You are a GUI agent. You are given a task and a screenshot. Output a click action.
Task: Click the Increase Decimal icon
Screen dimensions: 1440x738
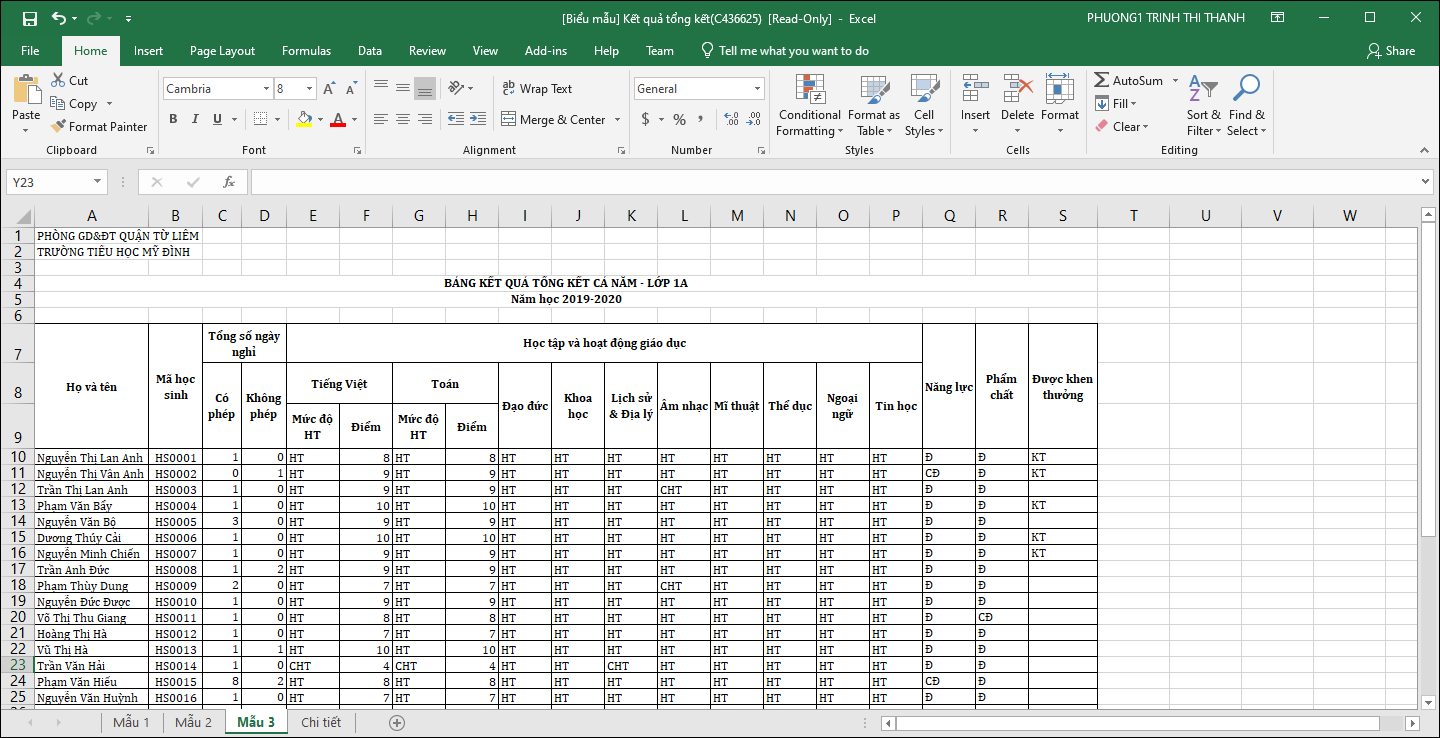click(731, 120)
